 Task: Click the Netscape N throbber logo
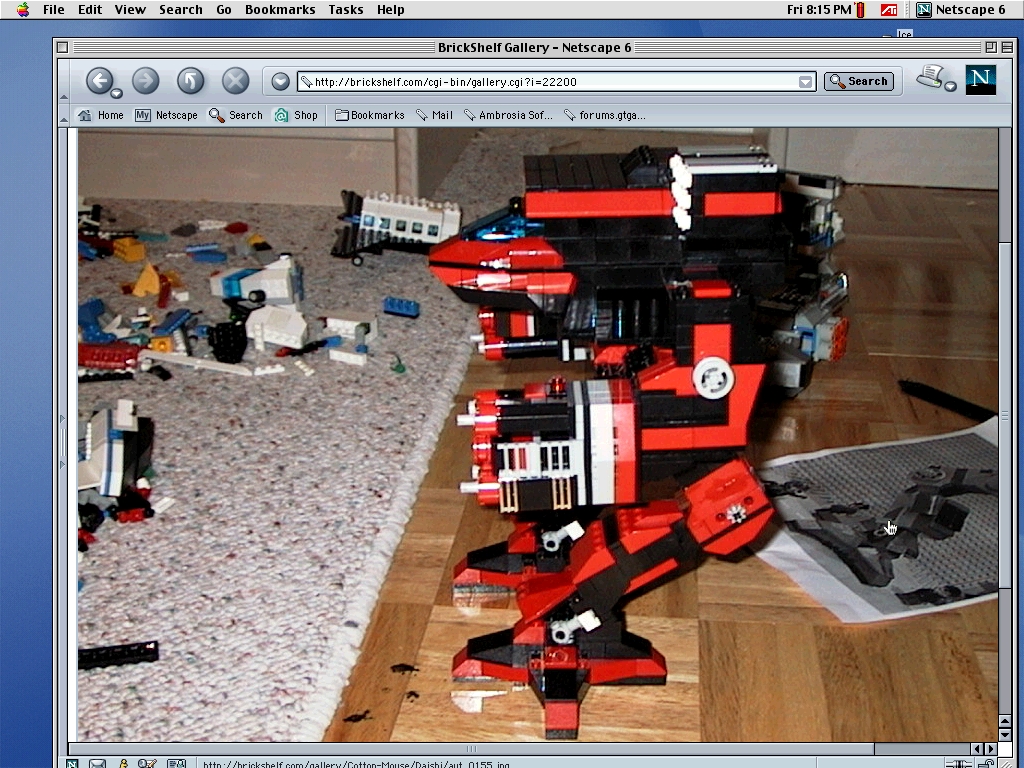pos(981,80)
